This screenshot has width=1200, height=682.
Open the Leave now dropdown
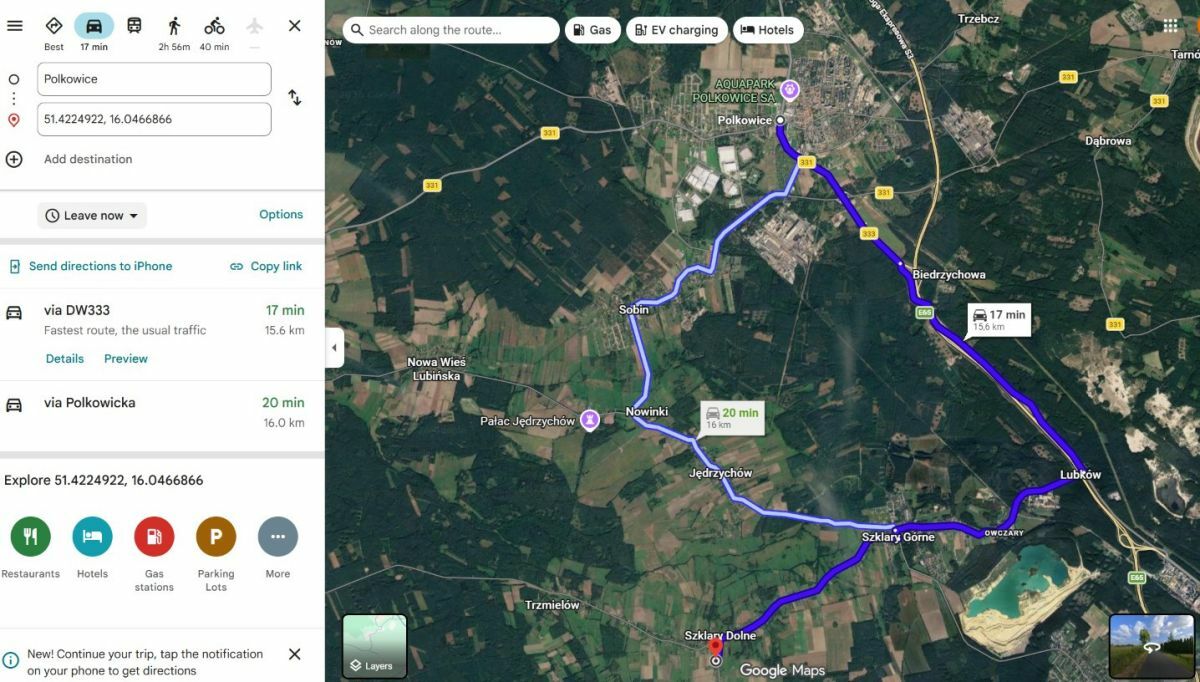92,215
